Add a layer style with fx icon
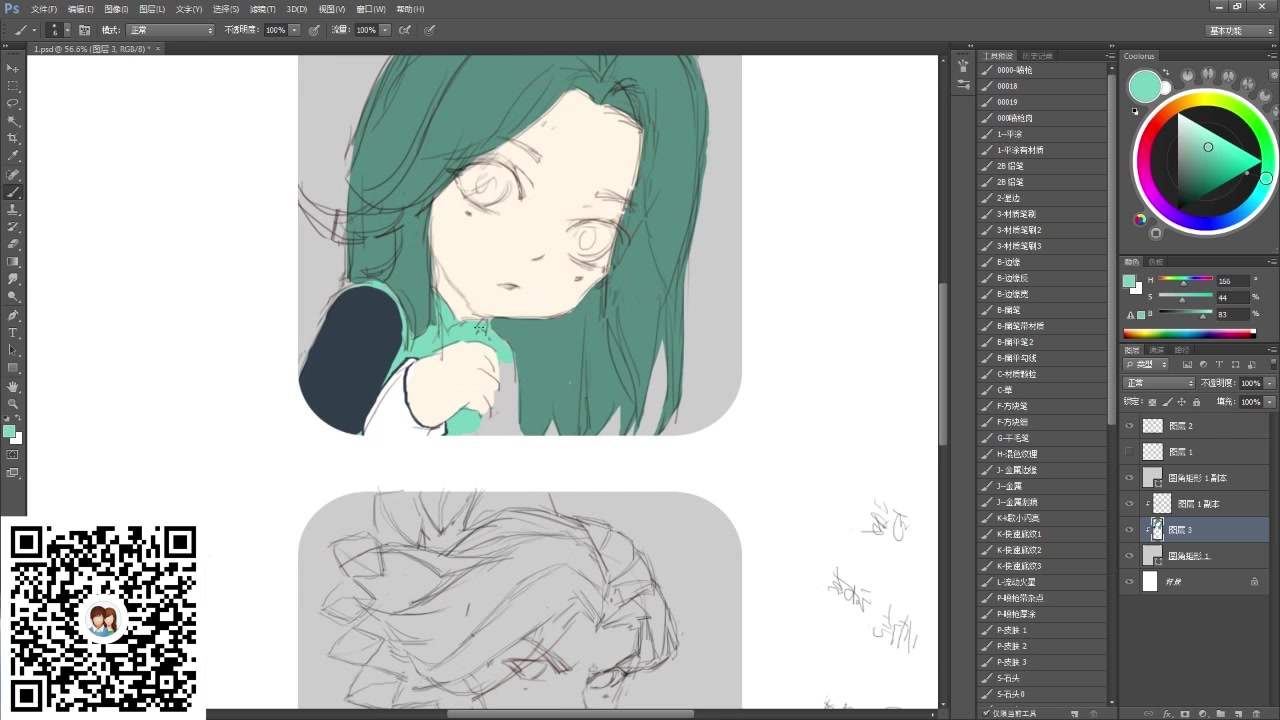 (x=1167, y=714)
